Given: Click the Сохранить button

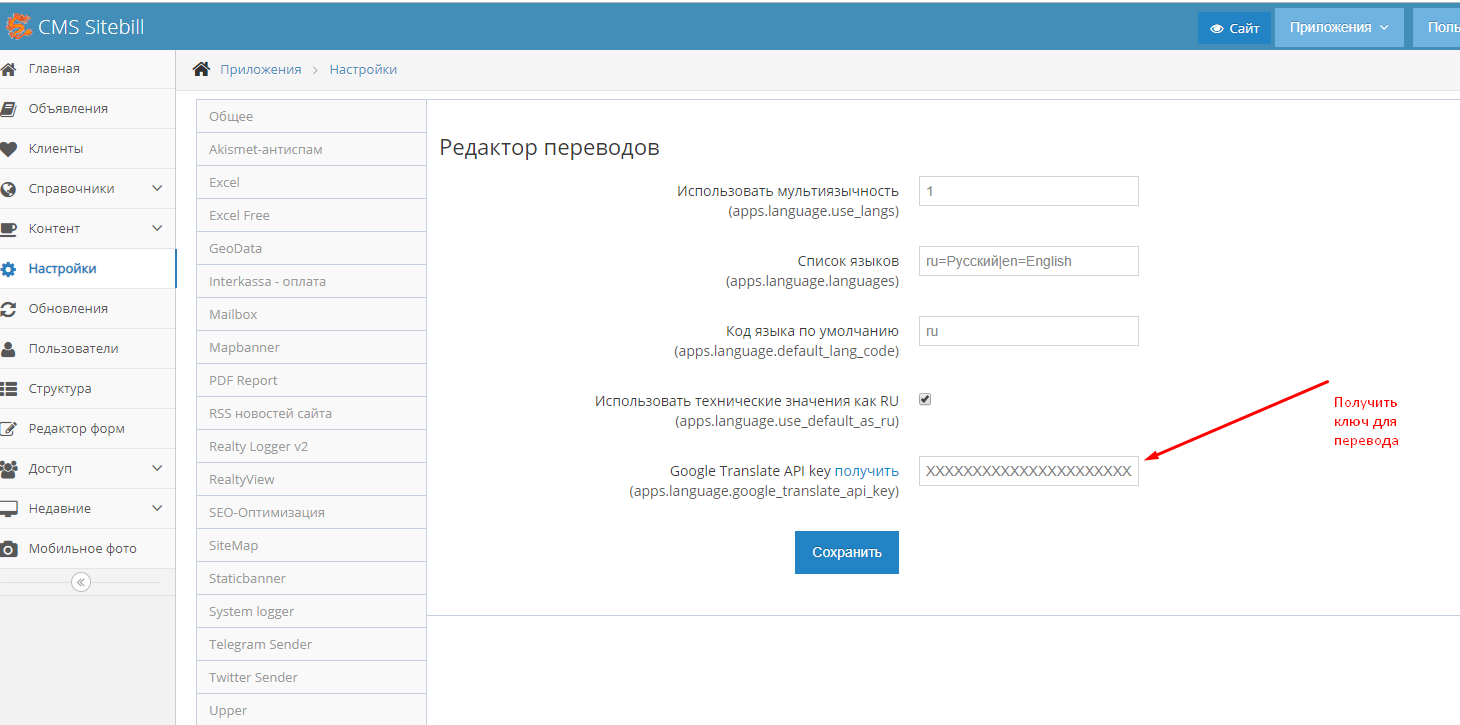Looking at the screenshot, I should pos(847,552).
